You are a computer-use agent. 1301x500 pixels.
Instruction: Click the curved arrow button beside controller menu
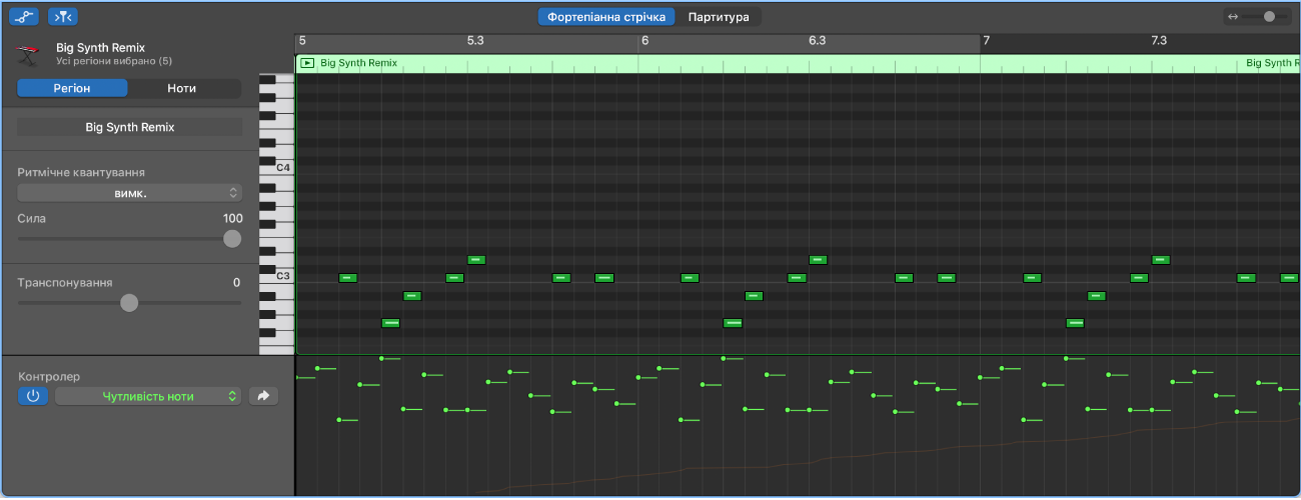click(x=263, y=396)
